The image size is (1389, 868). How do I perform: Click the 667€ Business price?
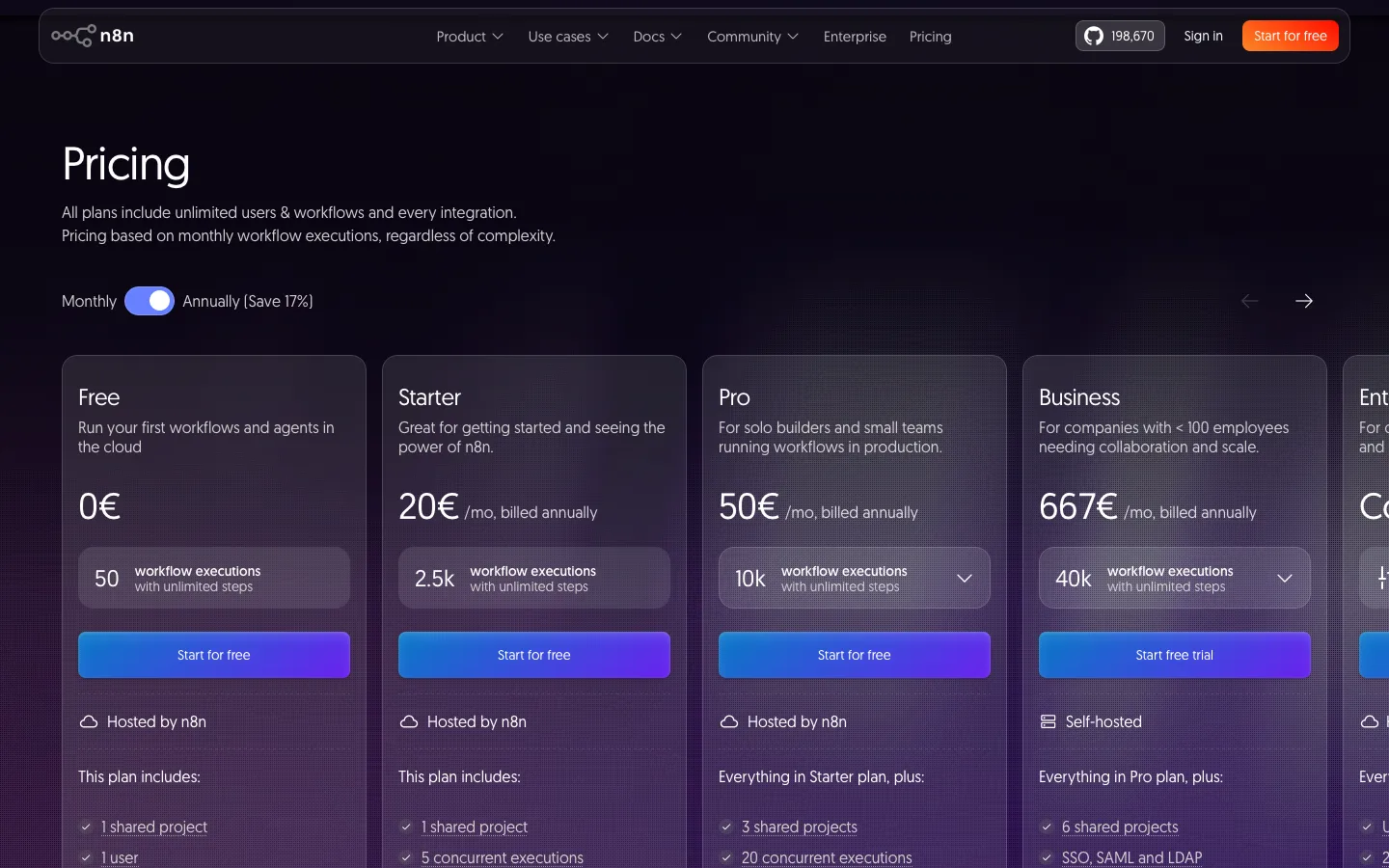tap(1077, 506)
